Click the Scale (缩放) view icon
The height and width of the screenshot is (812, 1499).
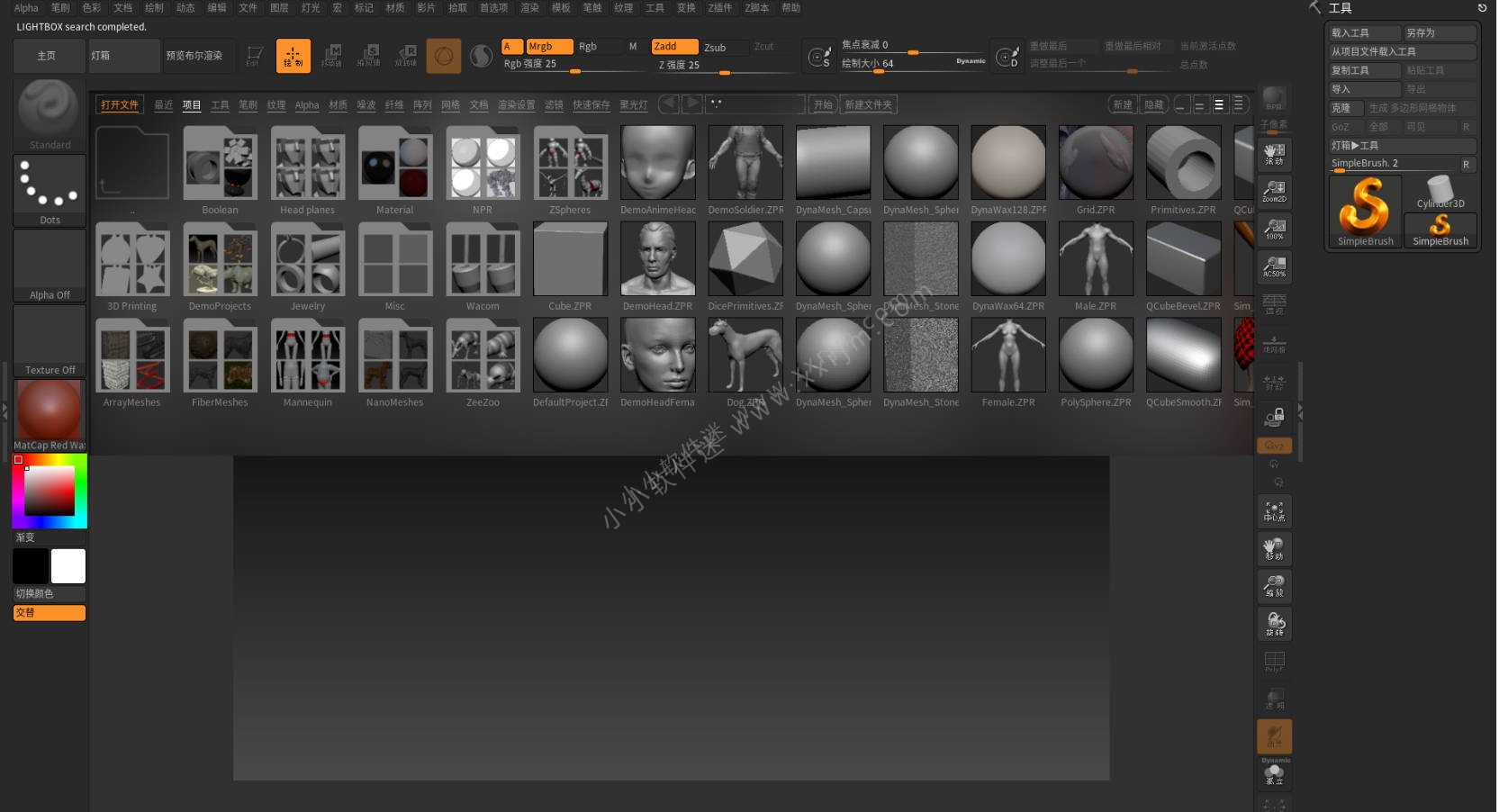(x=1275, y=586)
